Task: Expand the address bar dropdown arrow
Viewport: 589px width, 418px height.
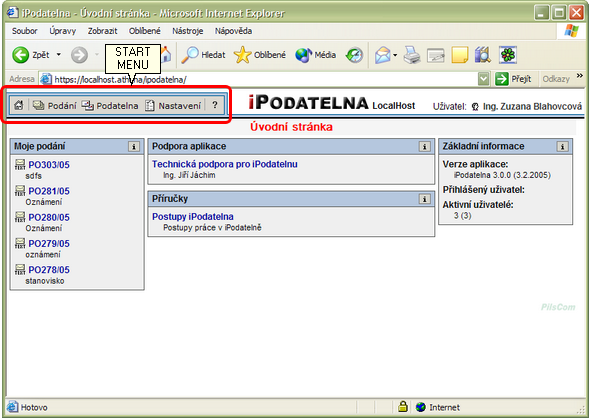Action: coord(483,79)
